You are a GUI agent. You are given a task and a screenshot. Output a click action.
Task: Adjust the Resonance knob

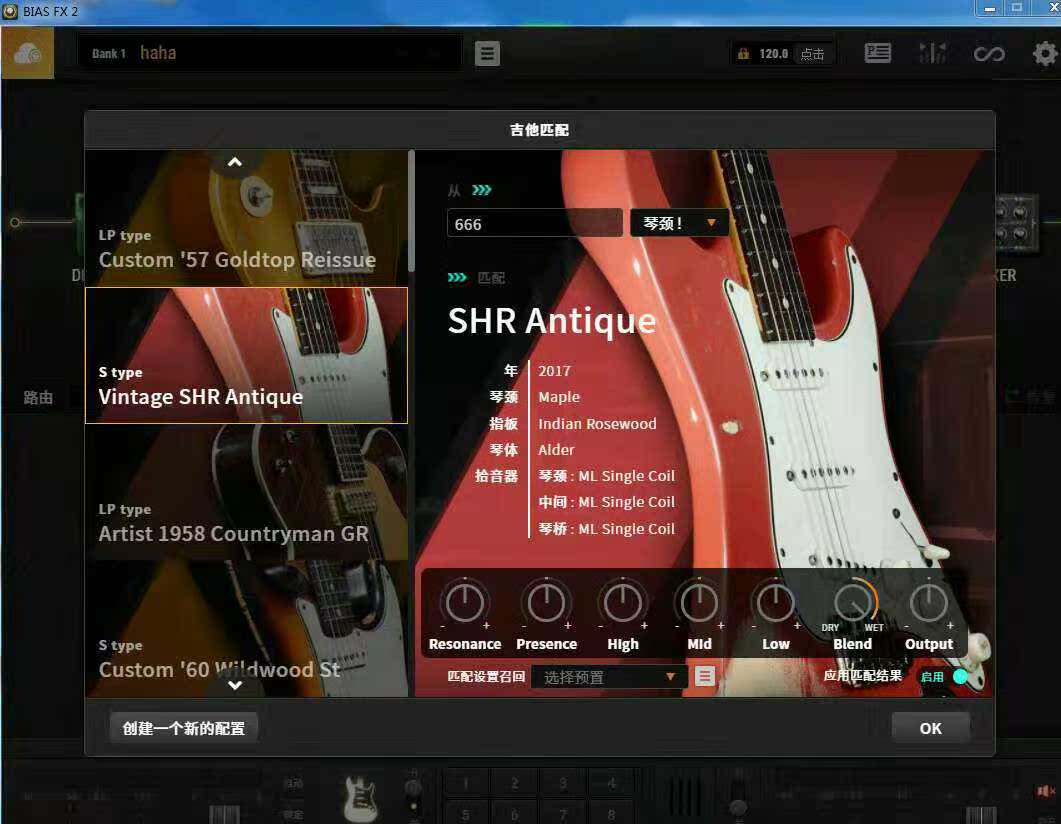(465, 602)
